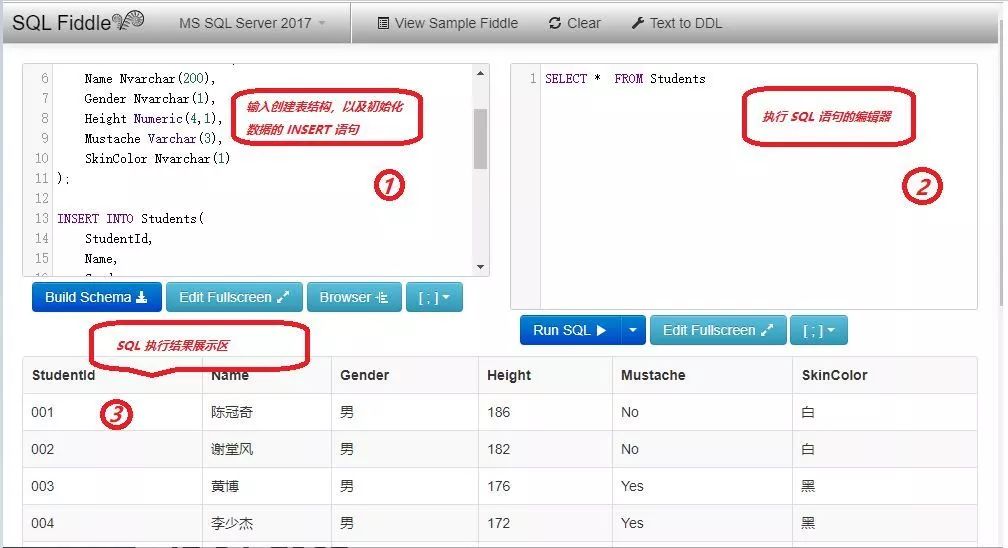1008x548 pixels.
Task: Open the MS SQL Server 2017 dropdown
Action: point(252,23)
